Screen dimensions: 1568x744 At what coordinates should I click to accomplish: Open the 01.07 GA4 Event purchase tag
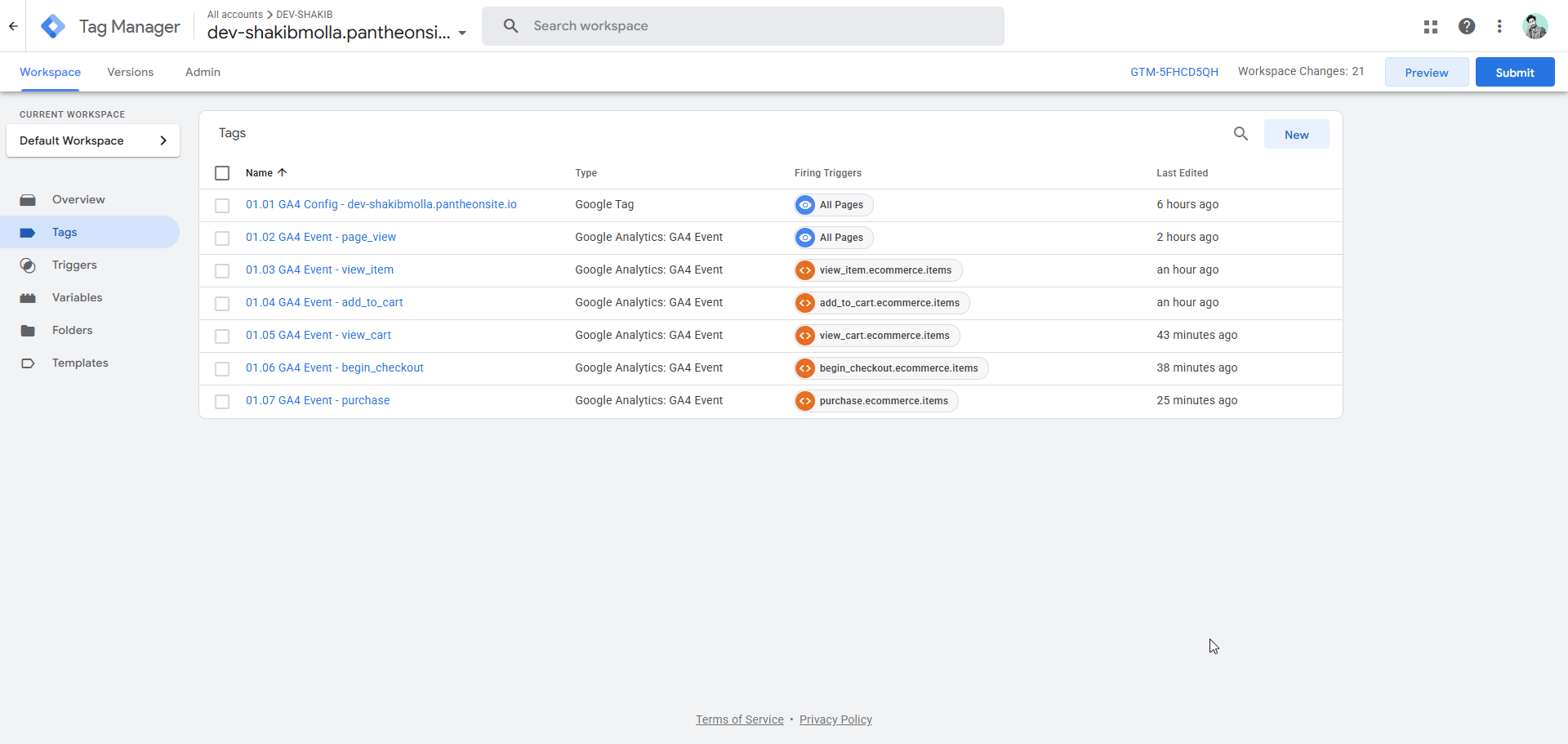tap(318, 400)
